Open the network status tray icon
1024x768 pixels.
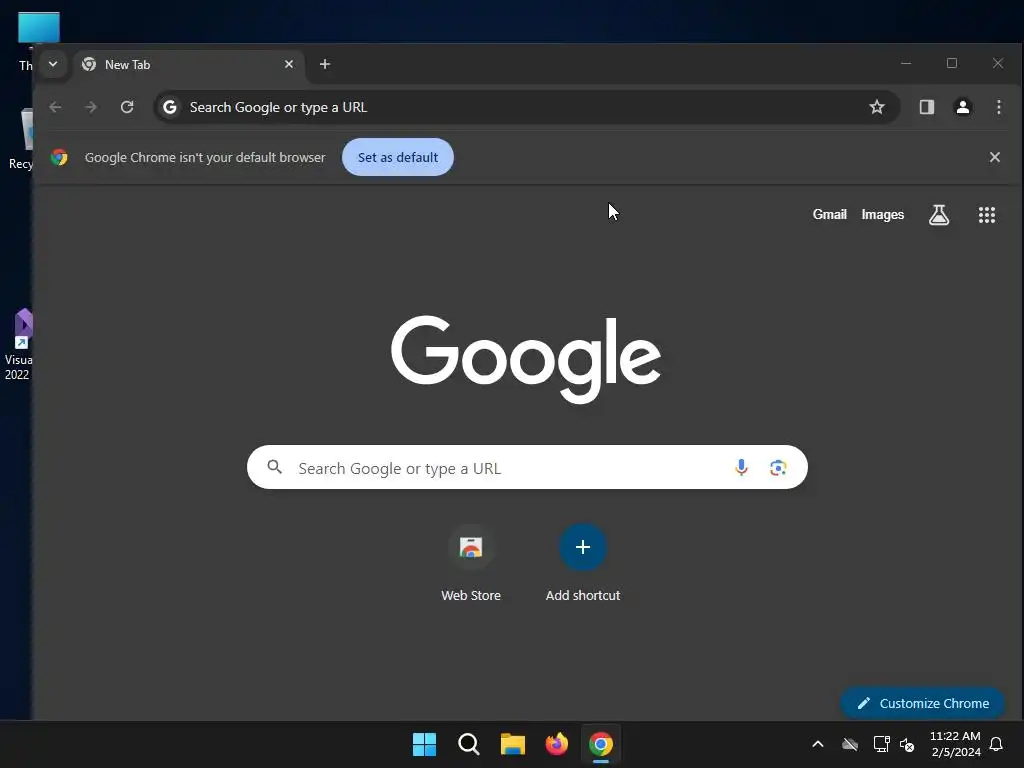[x=881, y=744]
